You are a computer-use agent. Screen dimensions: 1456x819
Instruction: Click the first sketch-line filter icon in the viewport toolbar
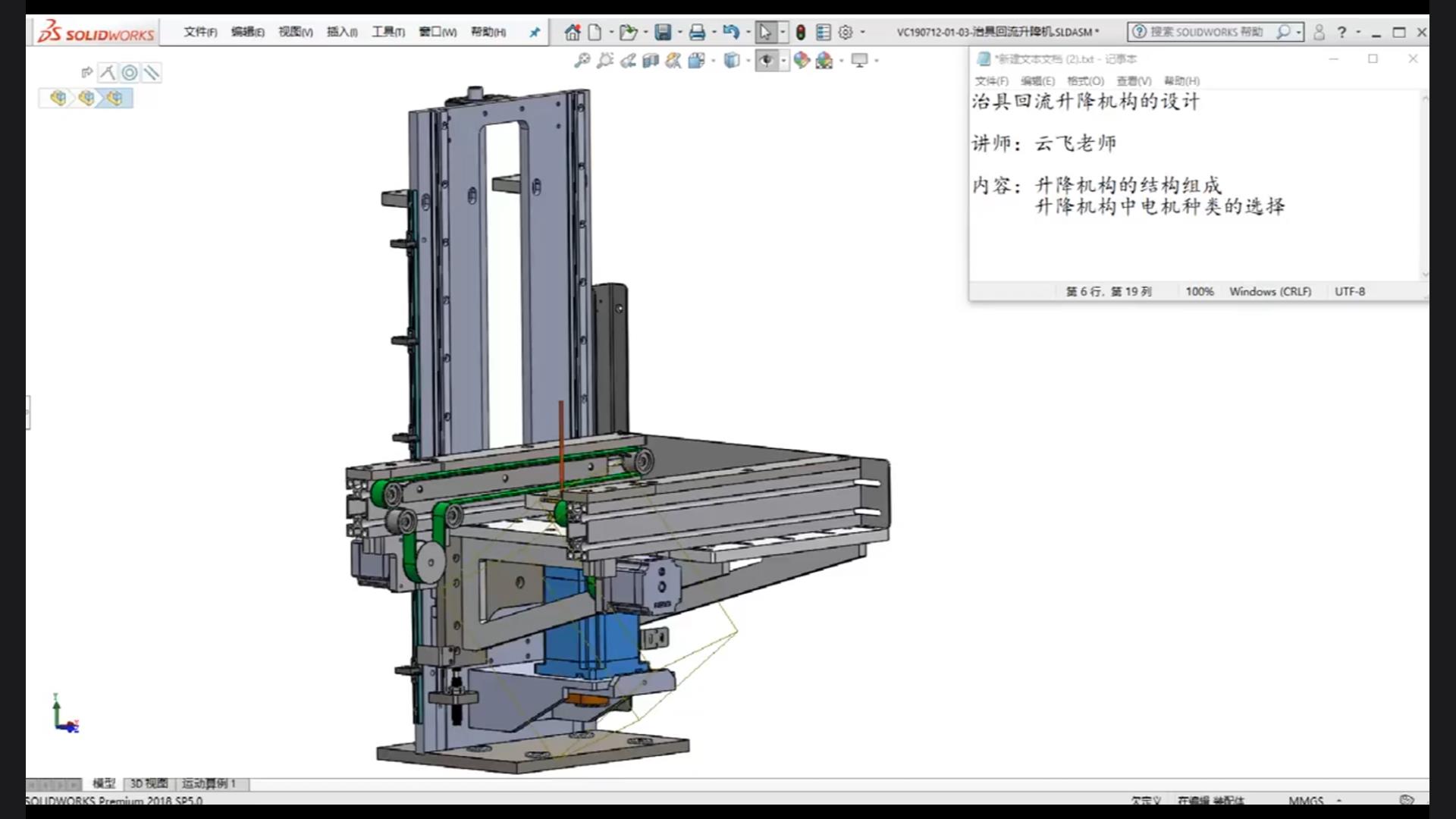108,73
